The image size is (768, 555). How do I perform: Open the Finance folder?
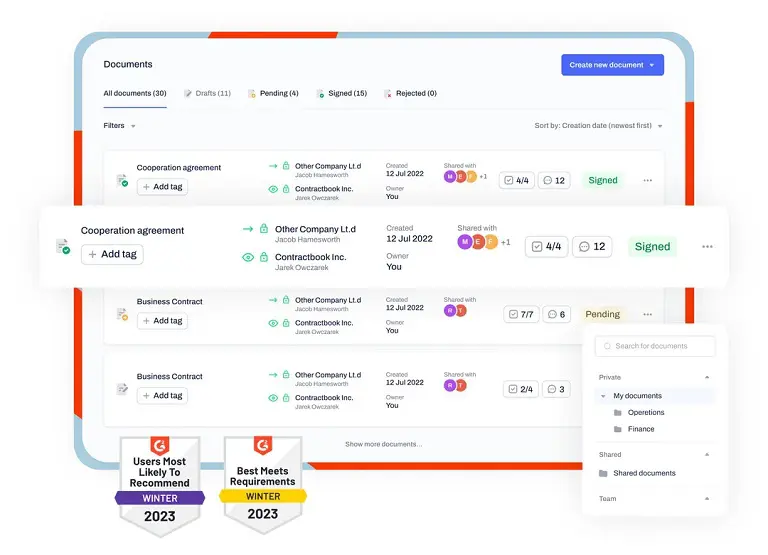(640, 429)
